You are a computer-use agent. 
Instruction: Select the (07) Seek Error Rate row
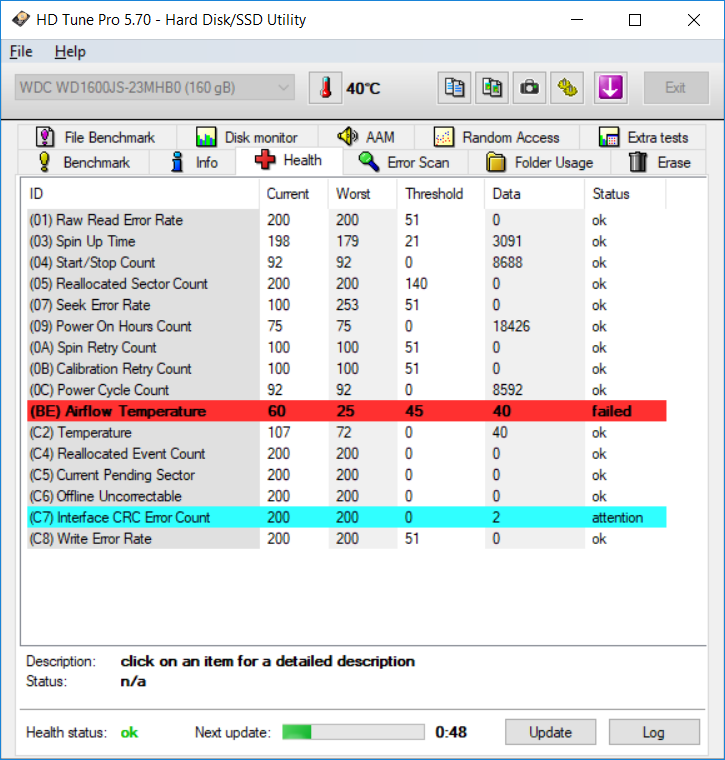(347, 305)
